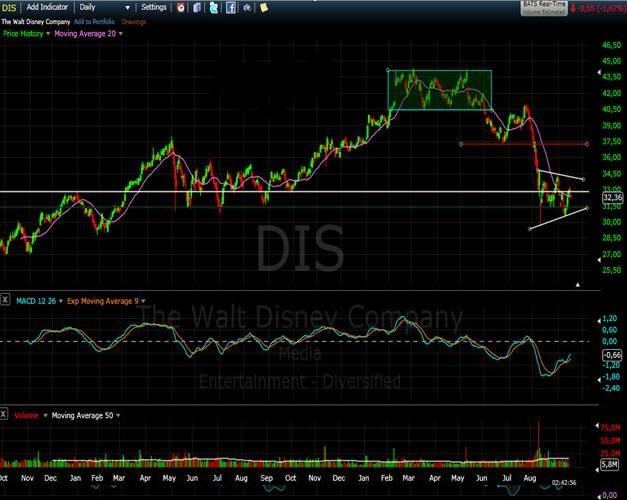The width and height of the screenshot is (627, 500).
Task: Click the axis arrow beside MACD 1,20
Action: 599,321
